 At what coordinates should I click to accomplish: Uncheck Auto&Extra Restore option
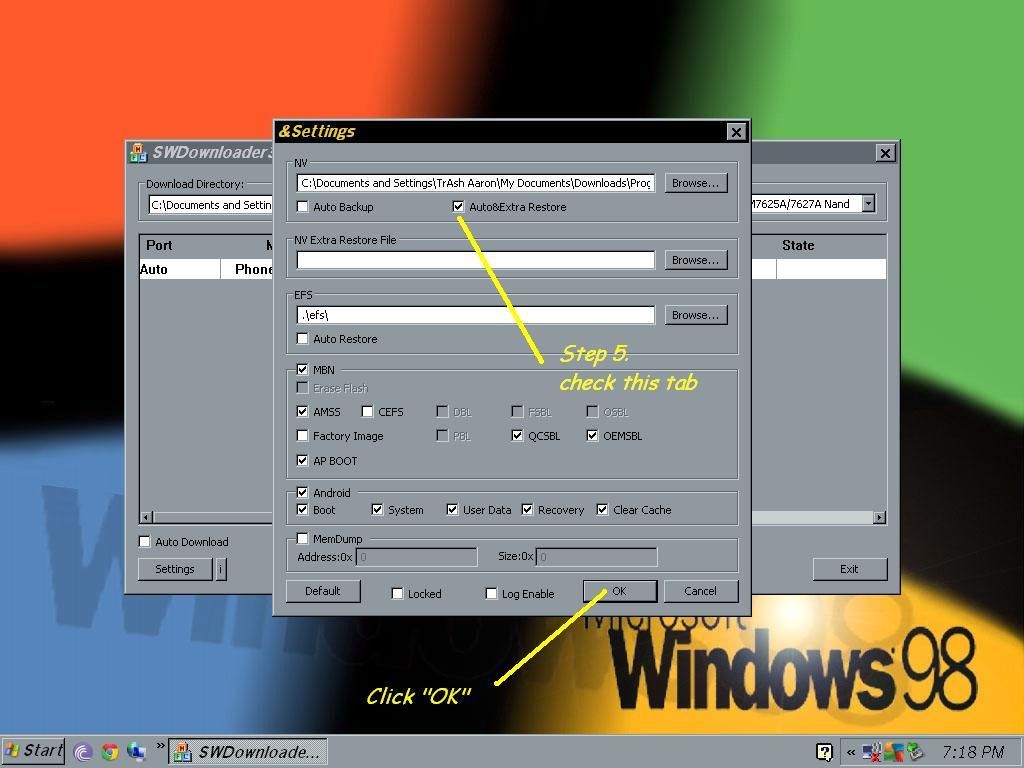tap(459, 207)
